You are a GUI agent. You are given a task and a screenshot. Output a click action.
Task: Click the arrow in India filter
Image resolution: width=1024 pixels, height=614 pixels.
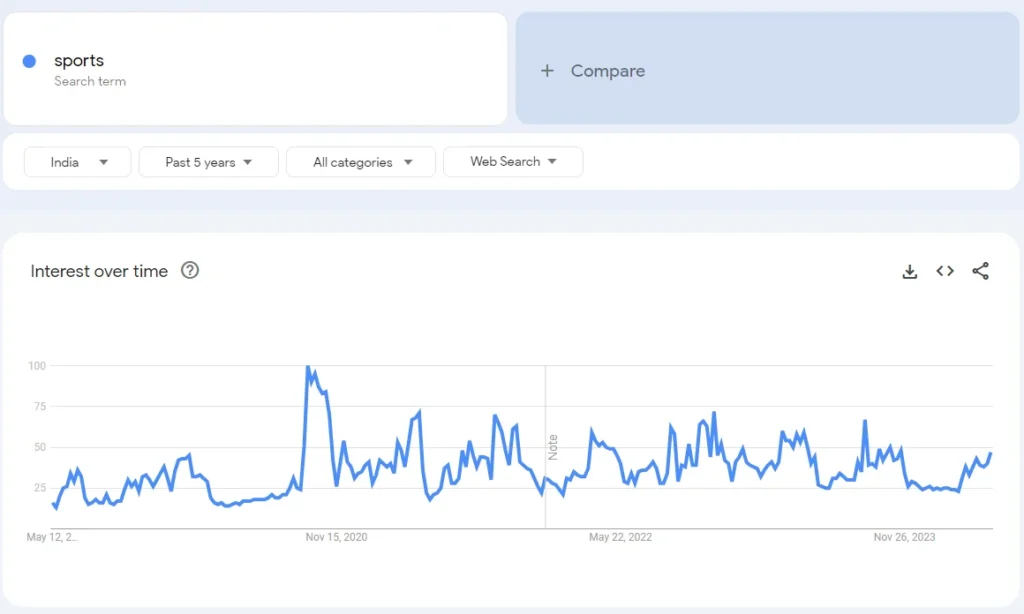pyautogui.click(x=104, y=162)
